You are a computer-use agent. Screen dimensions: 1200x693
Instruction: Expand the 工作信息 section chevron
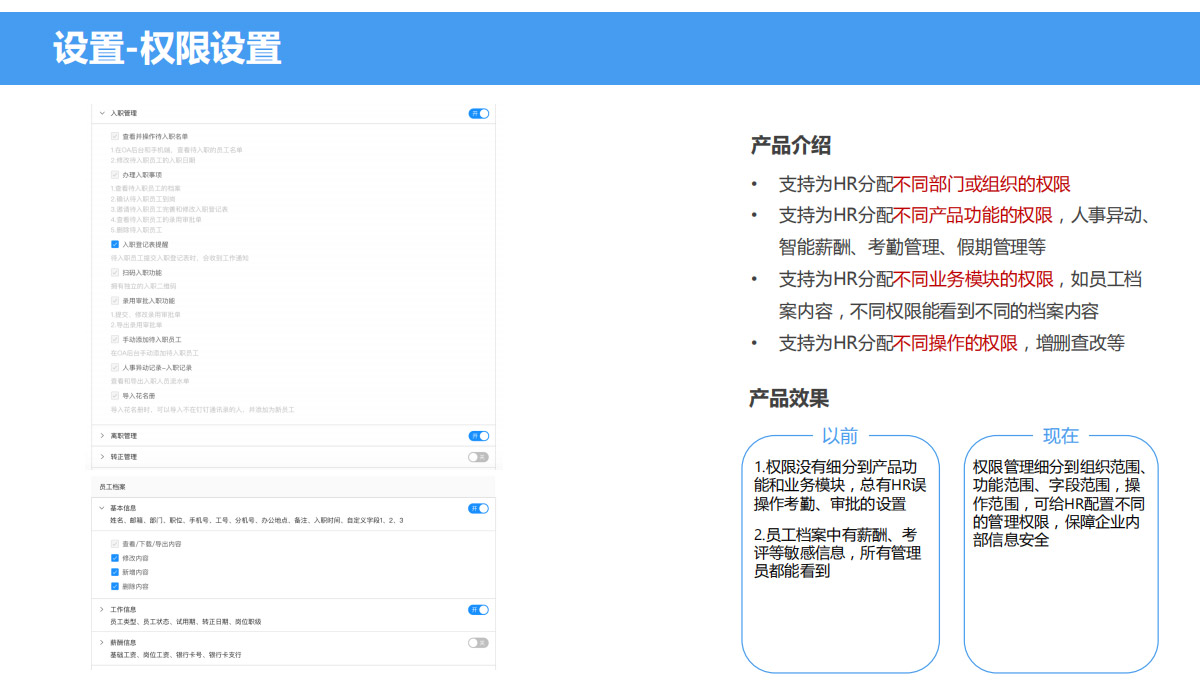(x=102, y=609)
